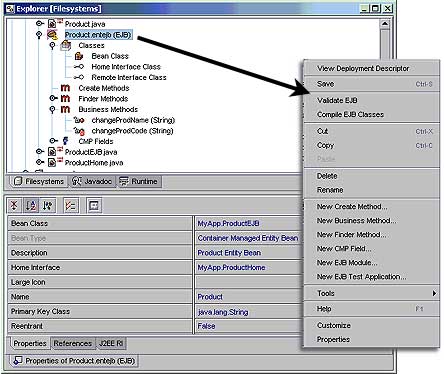The image size is (444, 374).
Task: Click the Create Methods red m icon
Action: (65, 88)
